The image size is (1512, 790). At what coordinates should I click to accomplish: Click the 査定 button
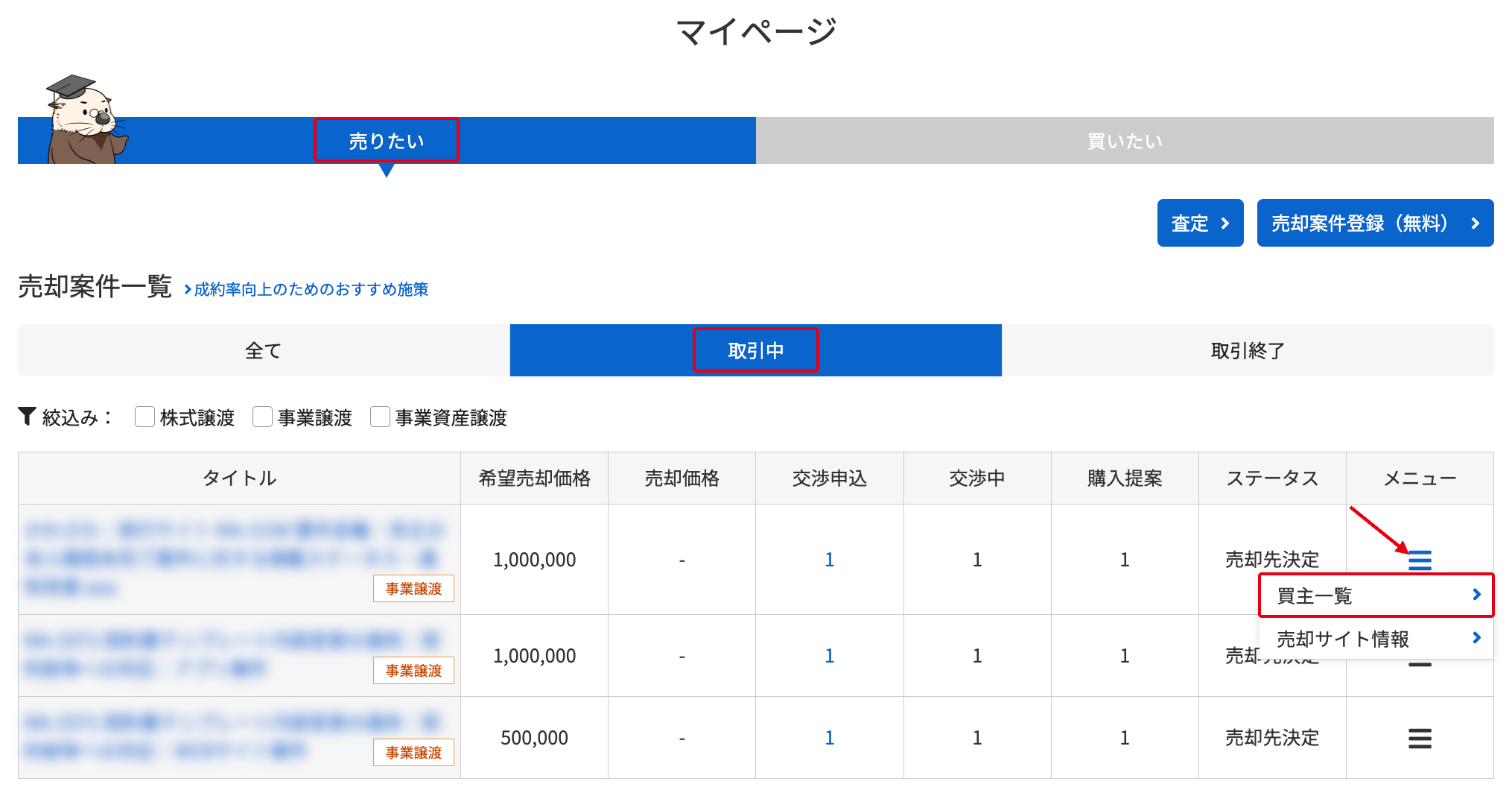pyautogui.click(x=1200, y=223)
